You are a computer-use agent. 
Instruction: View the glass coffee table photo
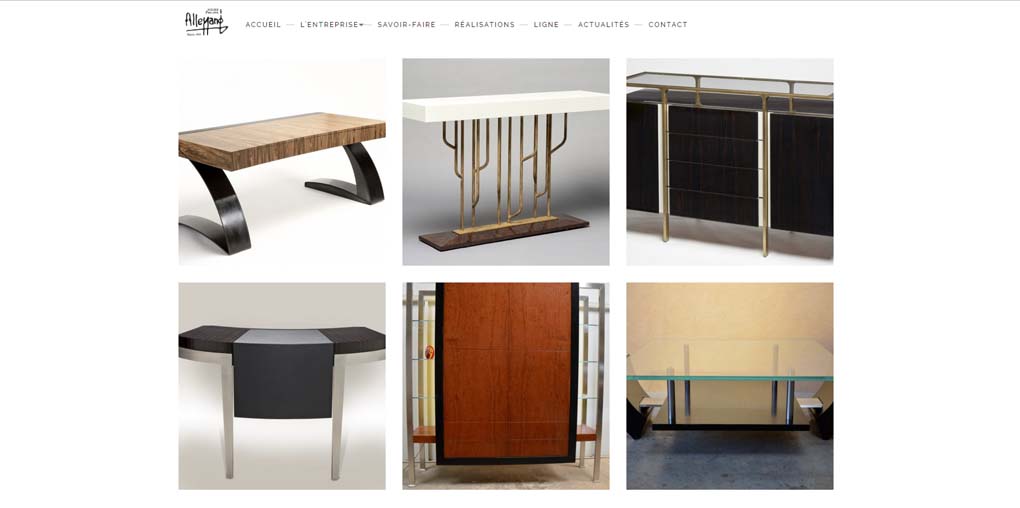(730, 386)
